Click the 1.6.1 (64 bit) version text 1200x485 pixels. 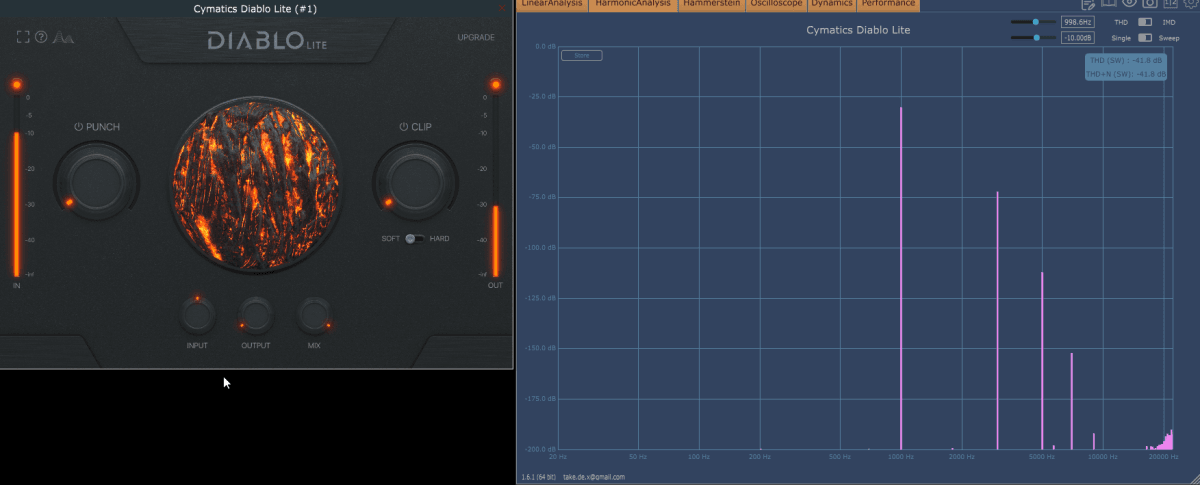(537, 477)
